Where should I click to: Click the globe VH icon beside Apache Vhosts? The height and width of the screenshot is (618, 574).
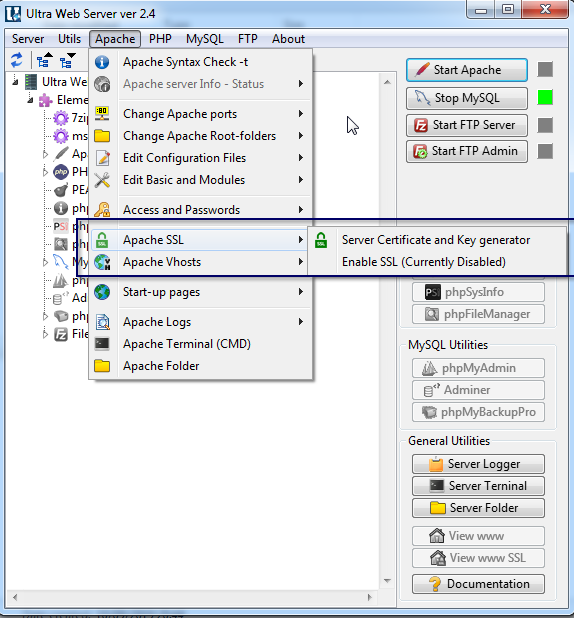point(102,262)
